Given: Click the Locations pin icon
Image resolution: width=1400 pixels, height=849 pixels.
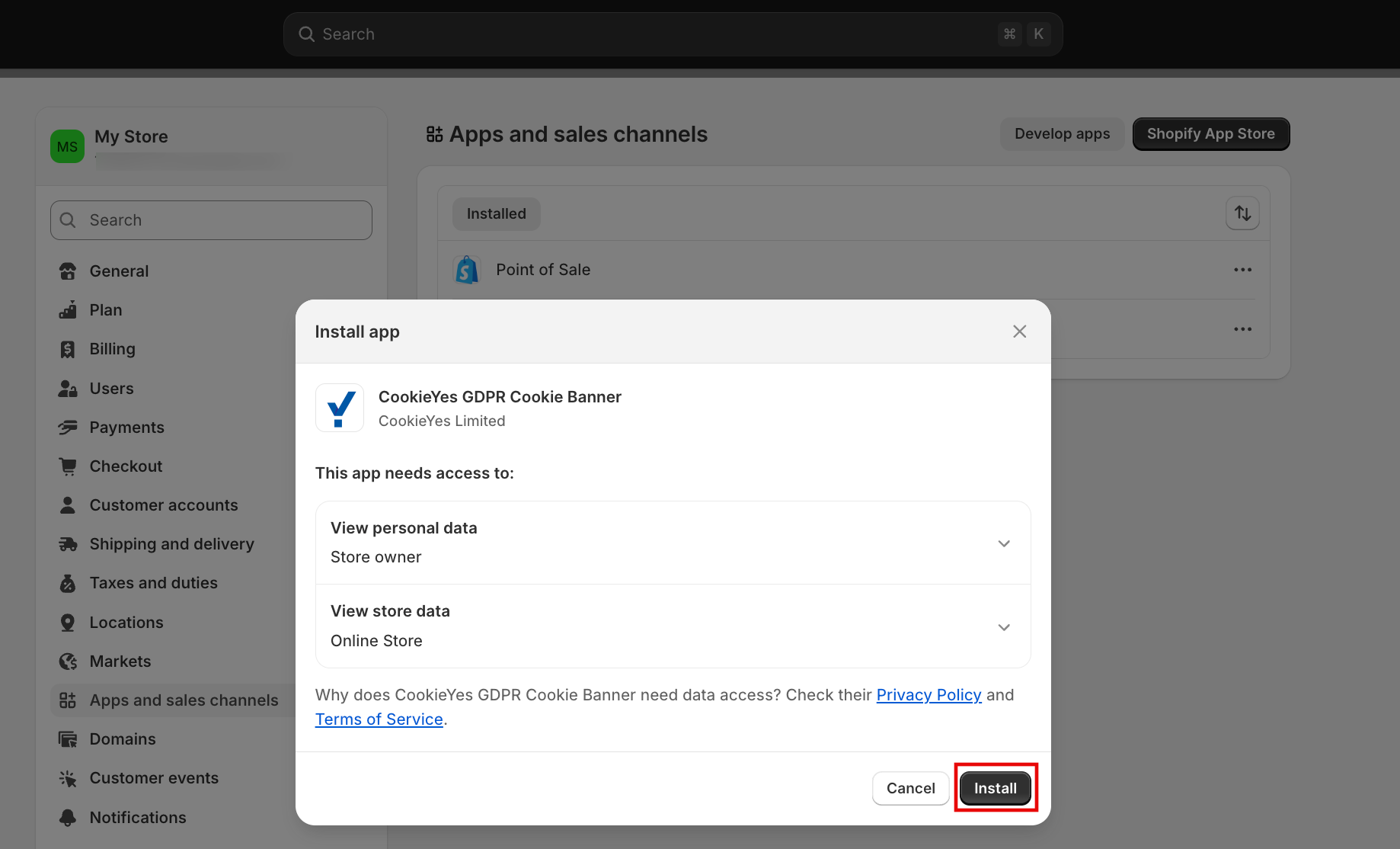Looking at the screenshot, I should click(68, 622).
